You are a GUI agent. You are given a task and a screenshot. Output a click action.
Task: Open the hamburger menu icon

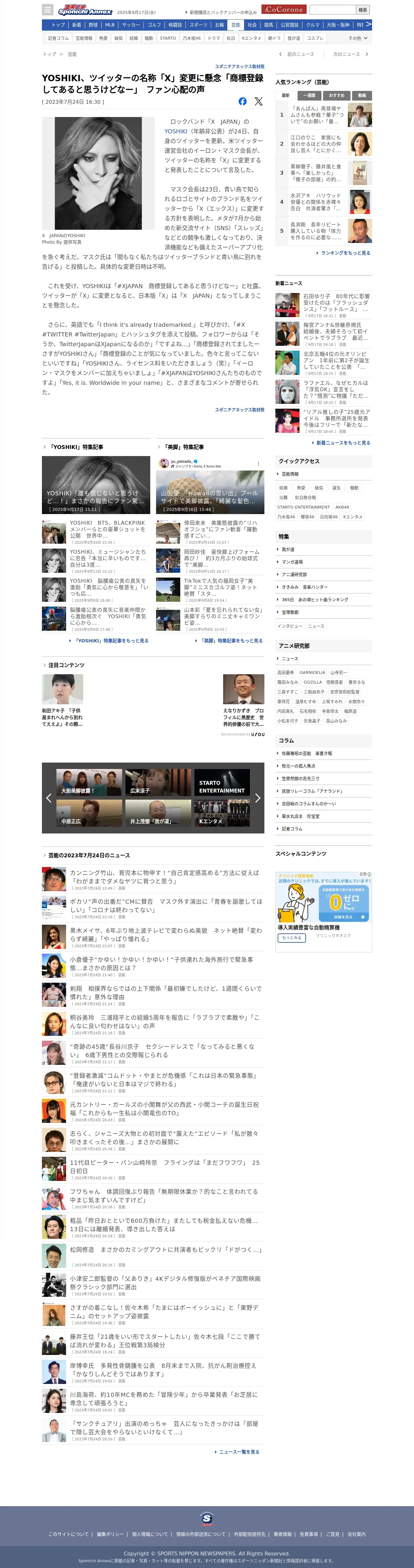coord(47,10)
